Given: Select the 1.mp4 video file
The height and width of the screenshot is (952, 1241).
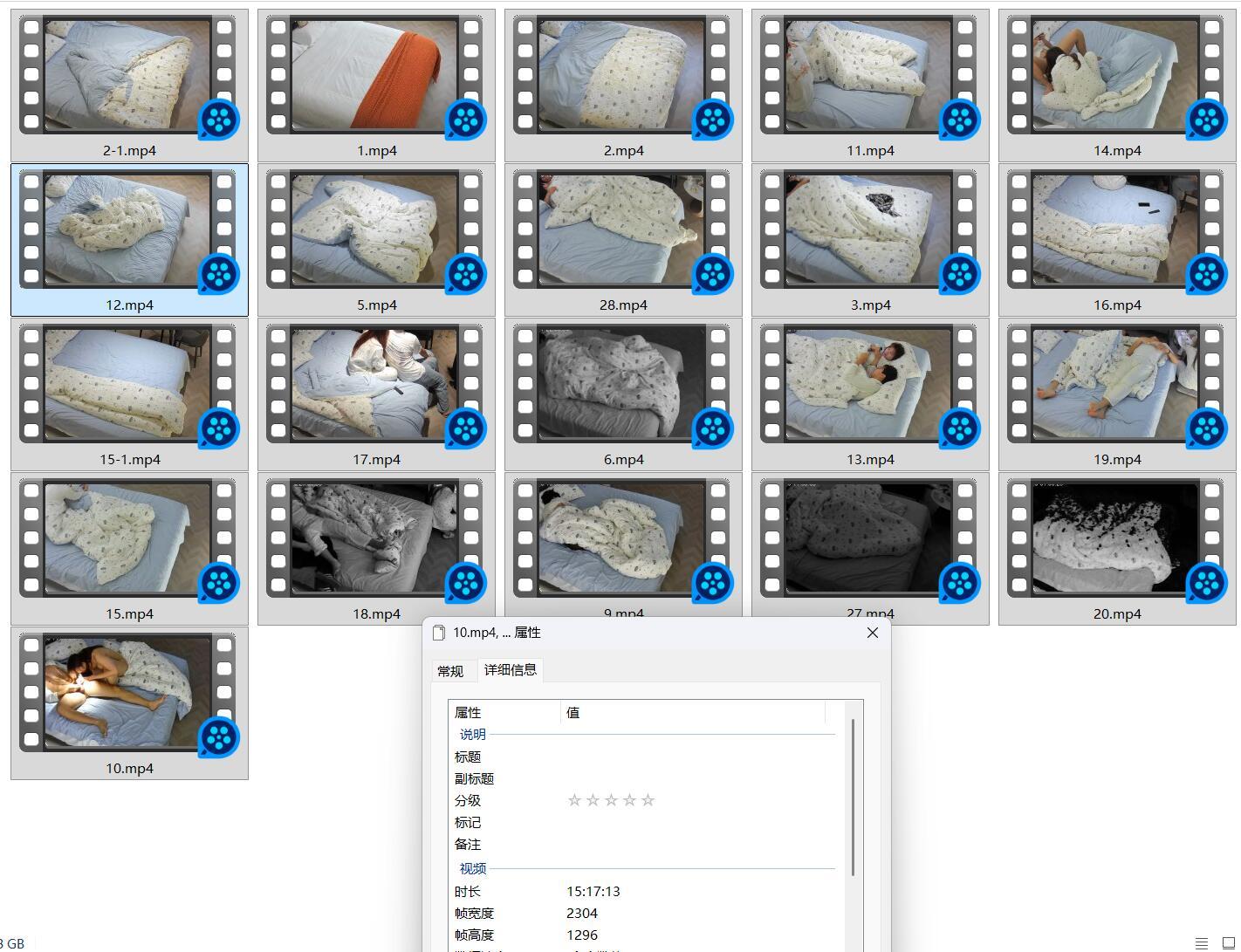Looking at the screenshot, I should pos(376,77).
